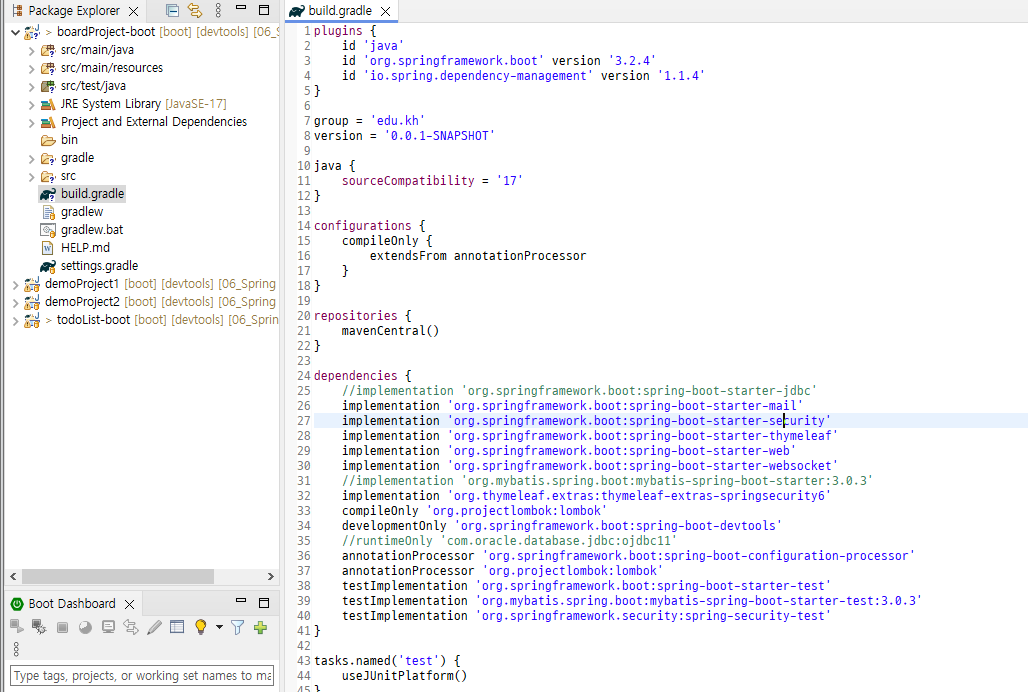Expand the demoProject1 project

point(15,284)
